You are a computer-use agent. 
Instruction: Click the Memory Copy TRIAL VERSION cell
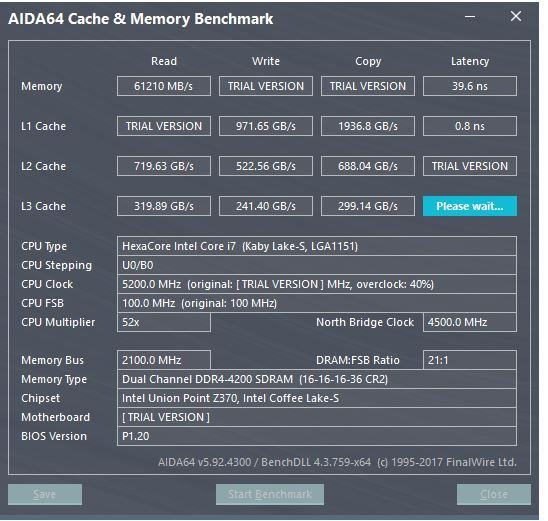click(368, 86)
